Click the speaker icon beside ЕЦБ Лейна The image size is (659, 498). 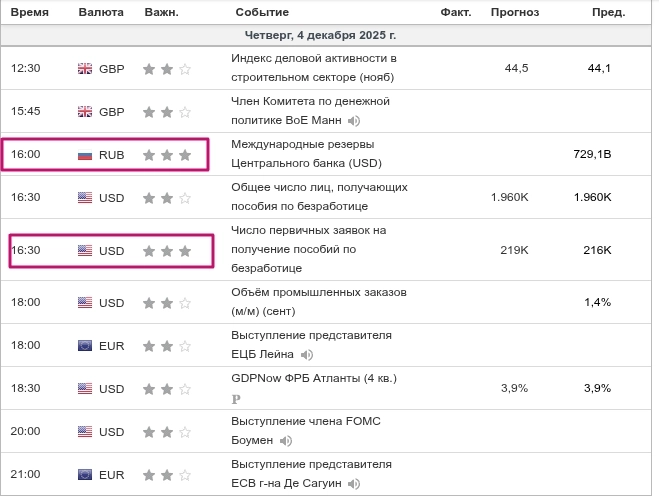pos(307,354)
